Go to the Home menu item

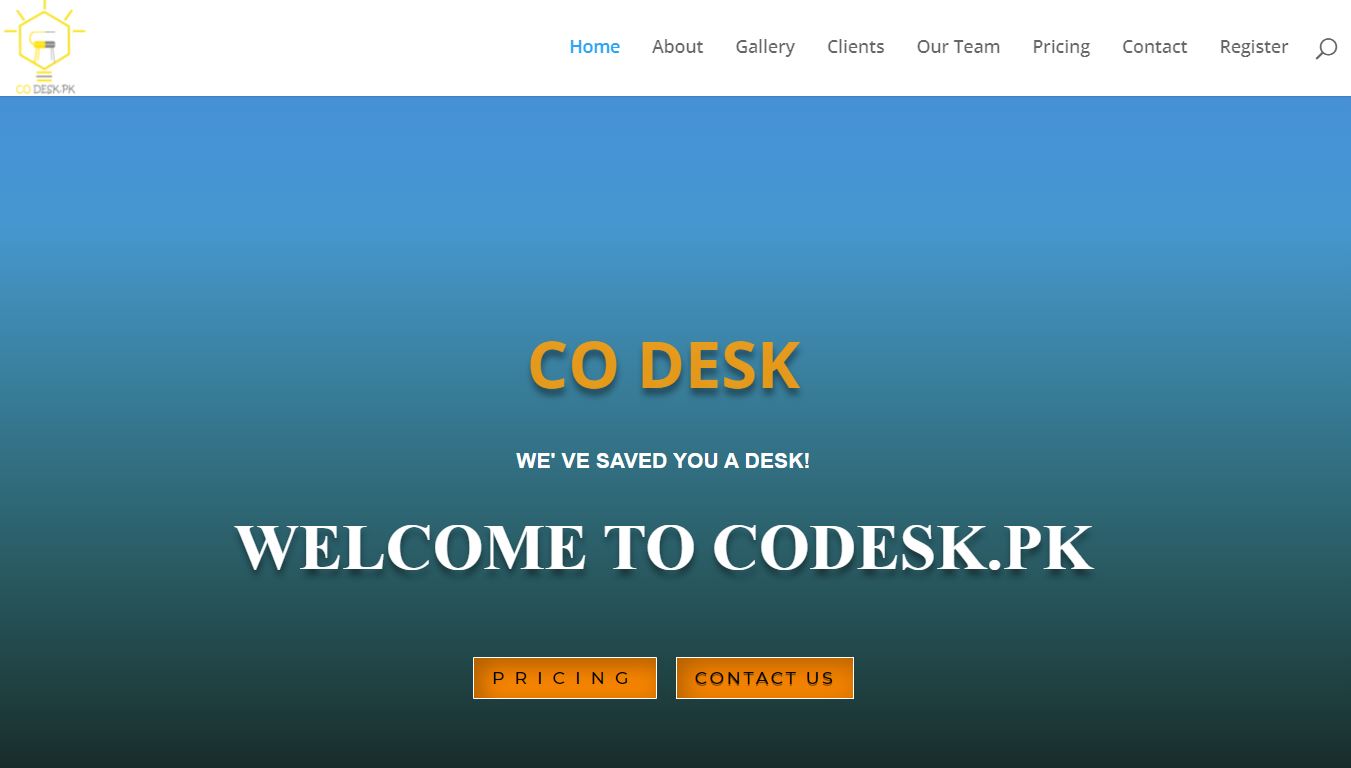594,47
